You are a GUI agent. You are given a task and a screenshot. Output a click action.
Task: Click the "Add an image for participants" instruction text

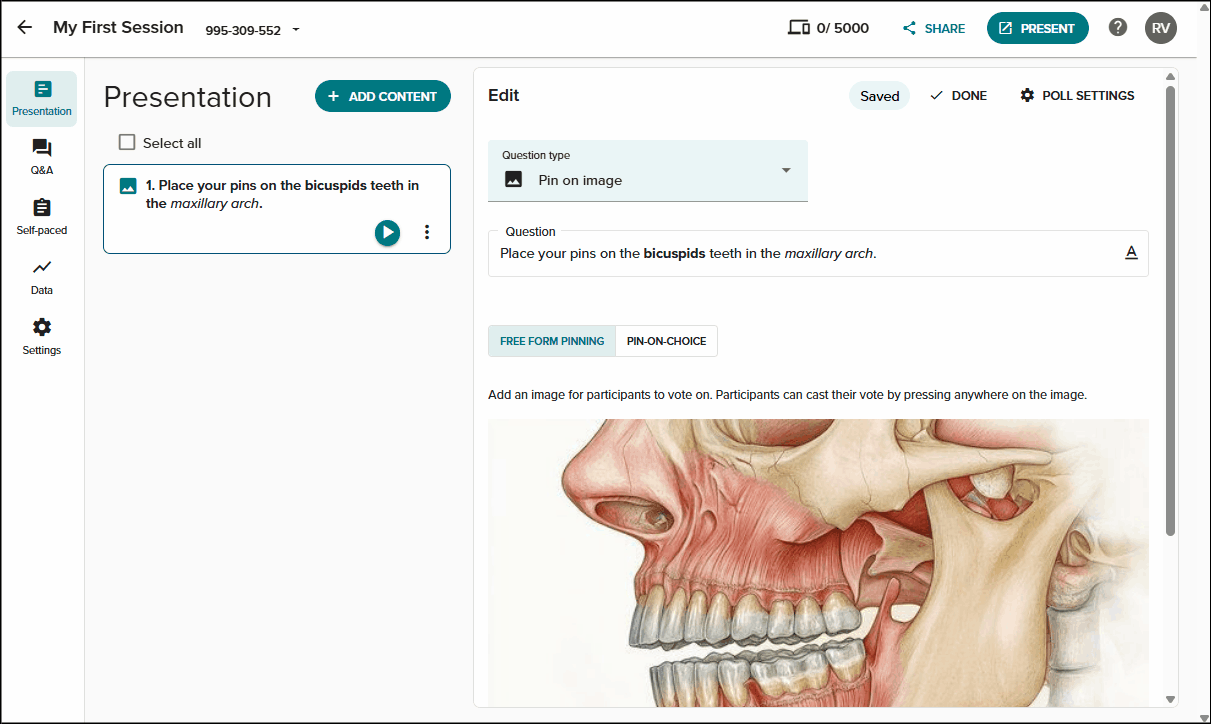click(x=787, y=395)
